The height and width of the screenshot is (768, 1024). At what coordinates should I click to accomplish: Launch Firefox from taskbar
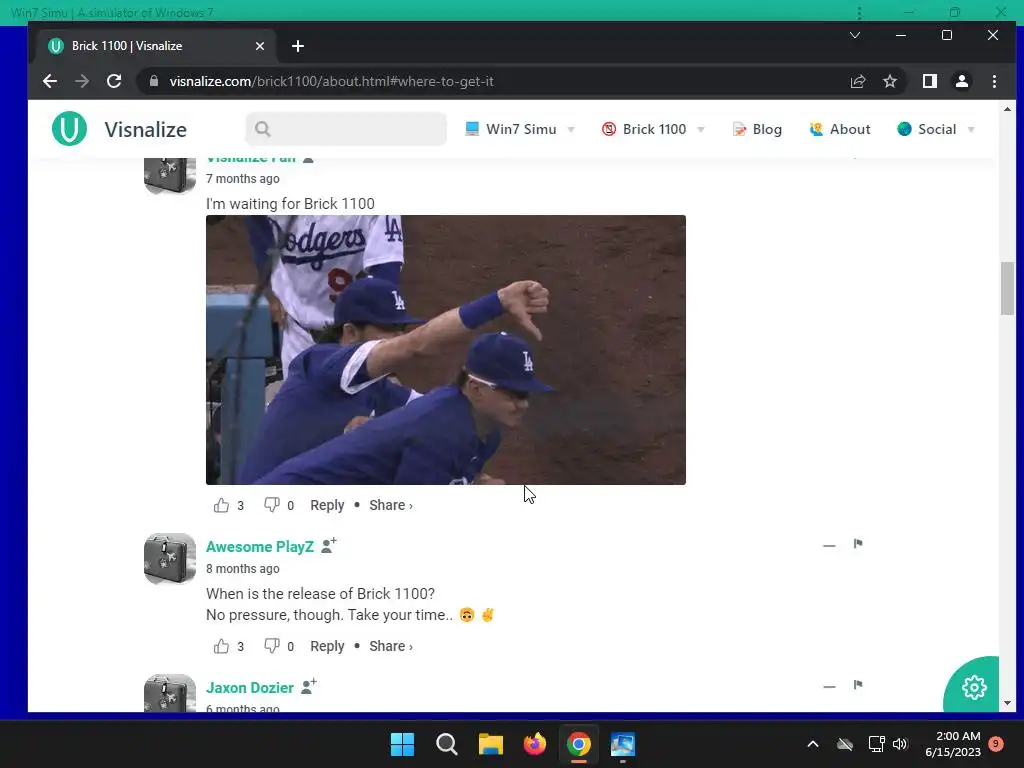[534, 744]
